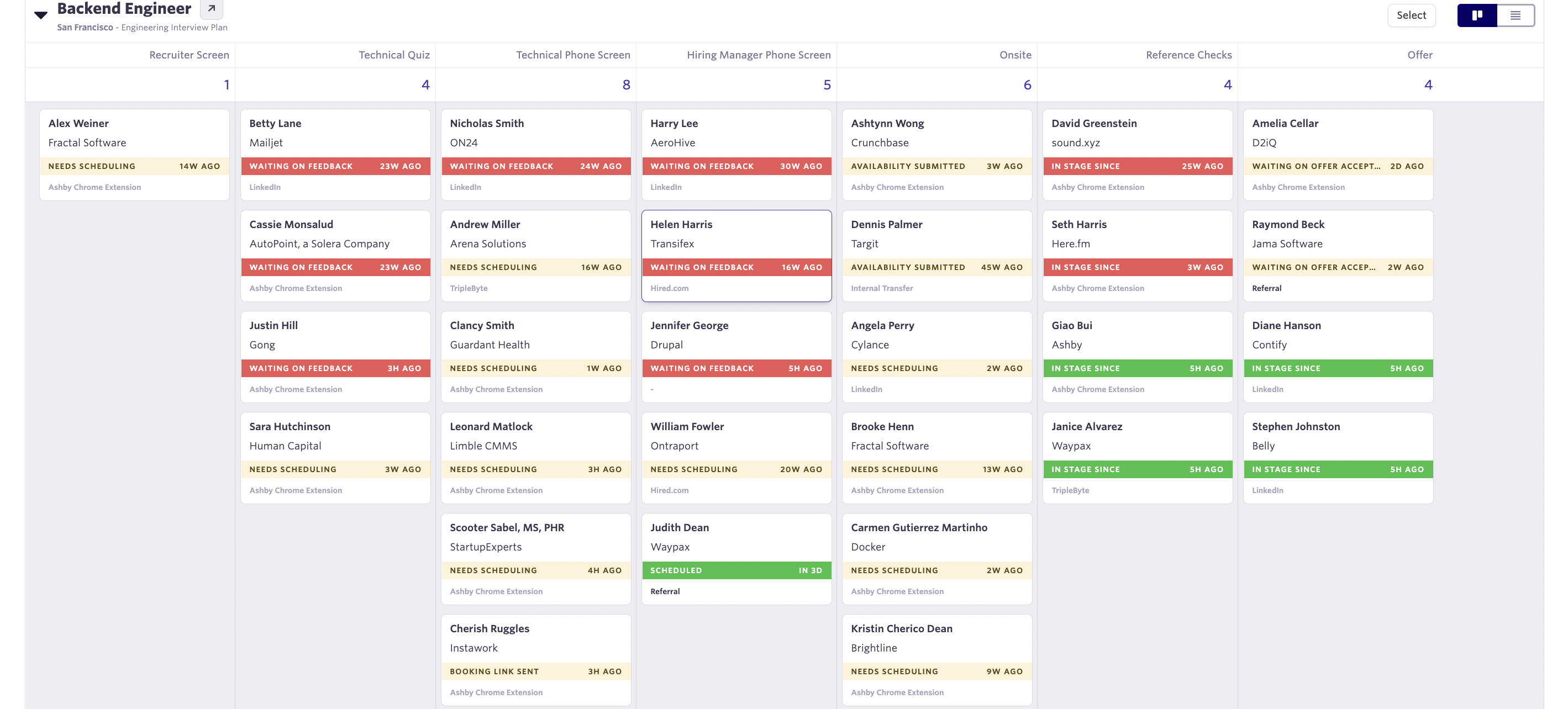Open David Greenstein candidate card
Image resolution: width=1568 pixels, height=709 pixels.
(1138, 155)
